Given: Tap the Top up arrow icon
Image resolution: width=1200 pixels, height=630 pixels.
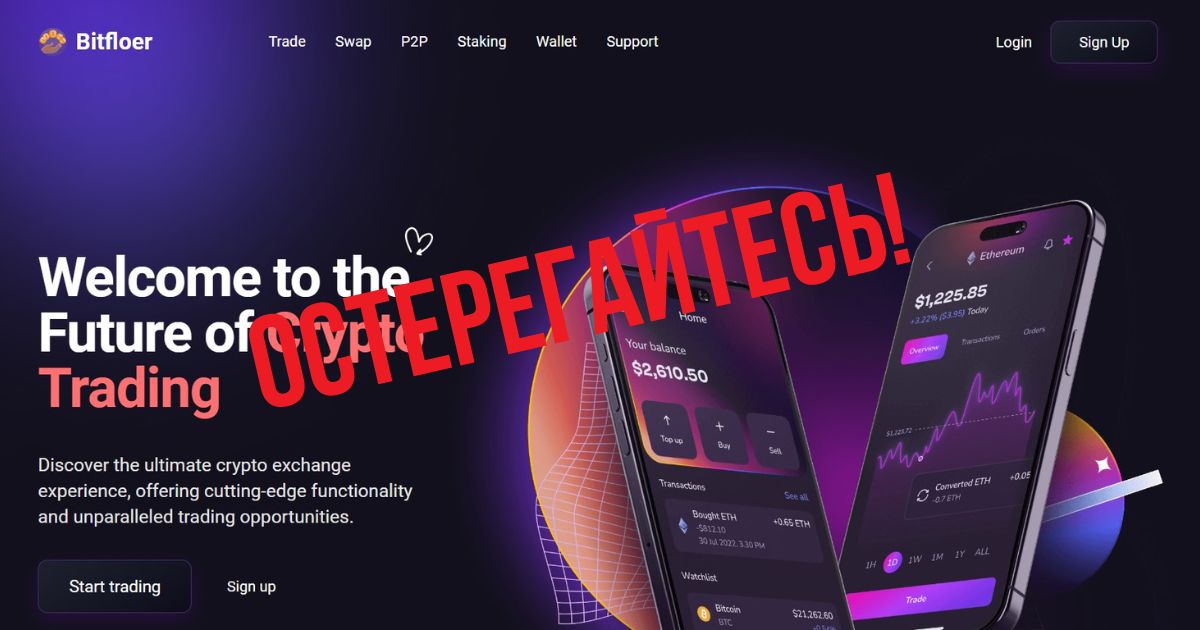Looking at the screenshot, I should coord(667,421).
